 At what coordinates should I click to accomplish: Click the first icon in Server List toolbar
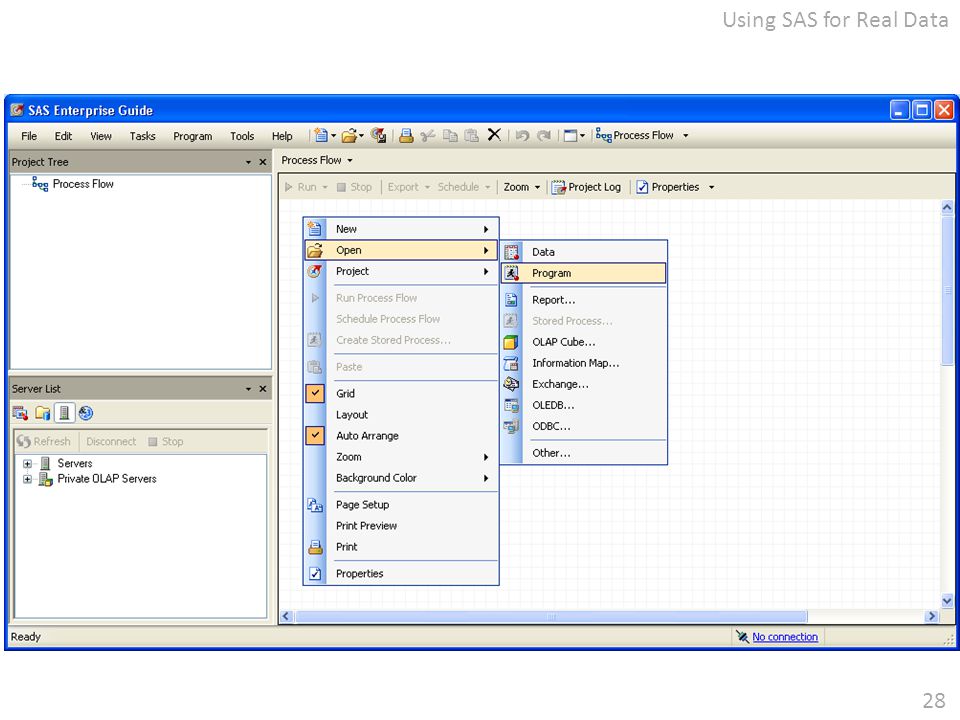pyautogui.click(x=20, y=413)
